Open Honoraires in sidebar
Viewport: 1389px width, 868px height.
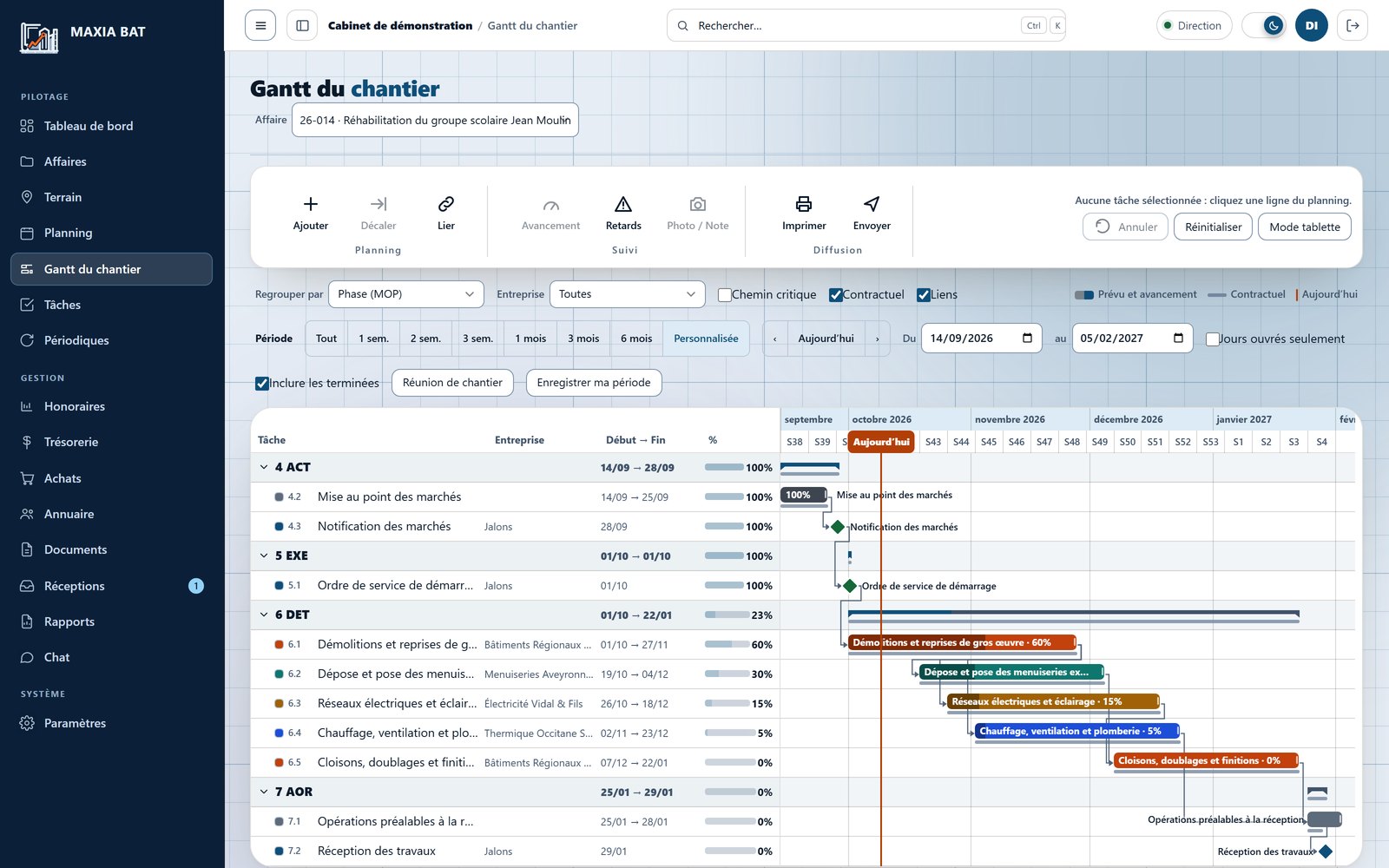pos(111,406)
